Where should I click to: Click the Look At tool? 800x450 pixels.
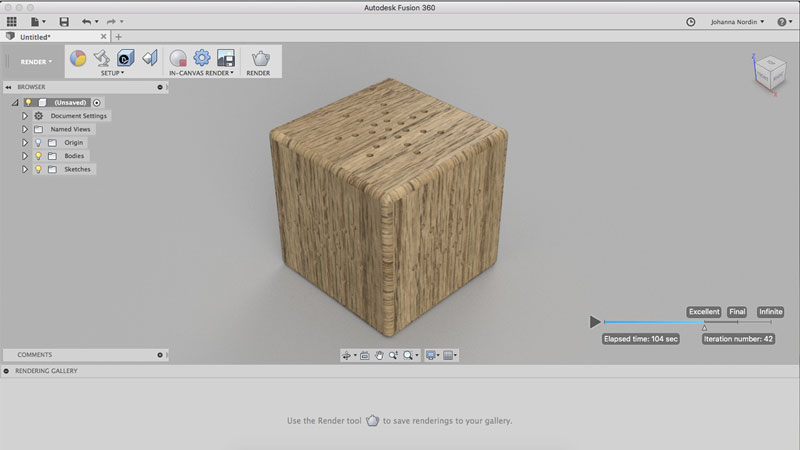tap(365, 355)
